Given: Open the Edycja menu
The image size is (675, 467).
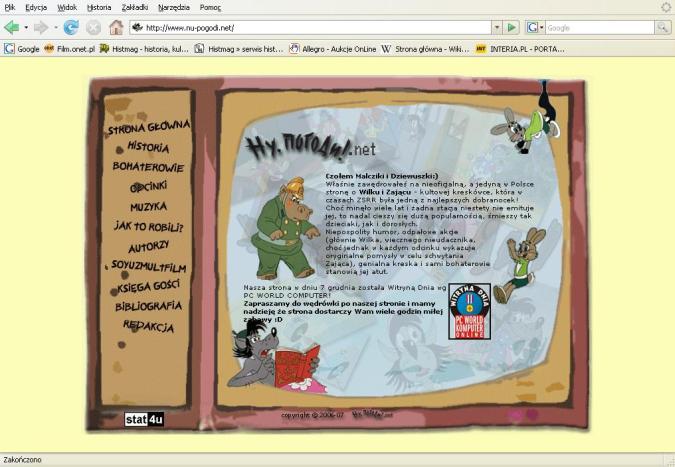Looking at the screenshot, I should pos(36,7).
